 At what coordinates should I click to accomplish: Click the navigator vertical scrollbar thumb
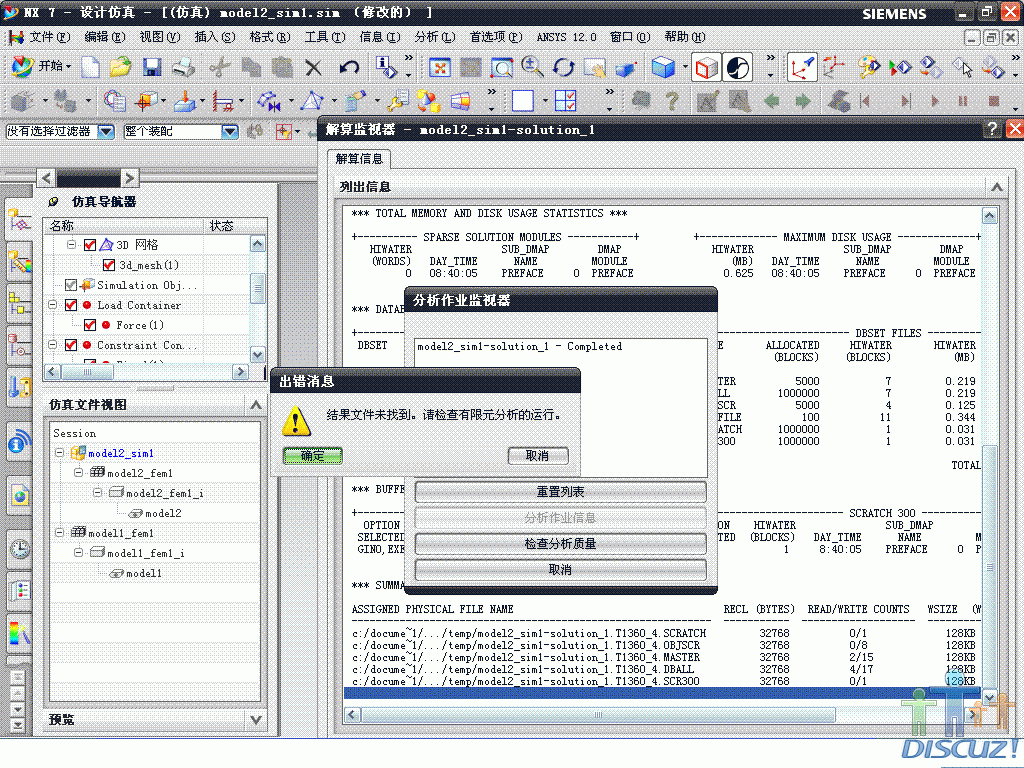point(257,289)
